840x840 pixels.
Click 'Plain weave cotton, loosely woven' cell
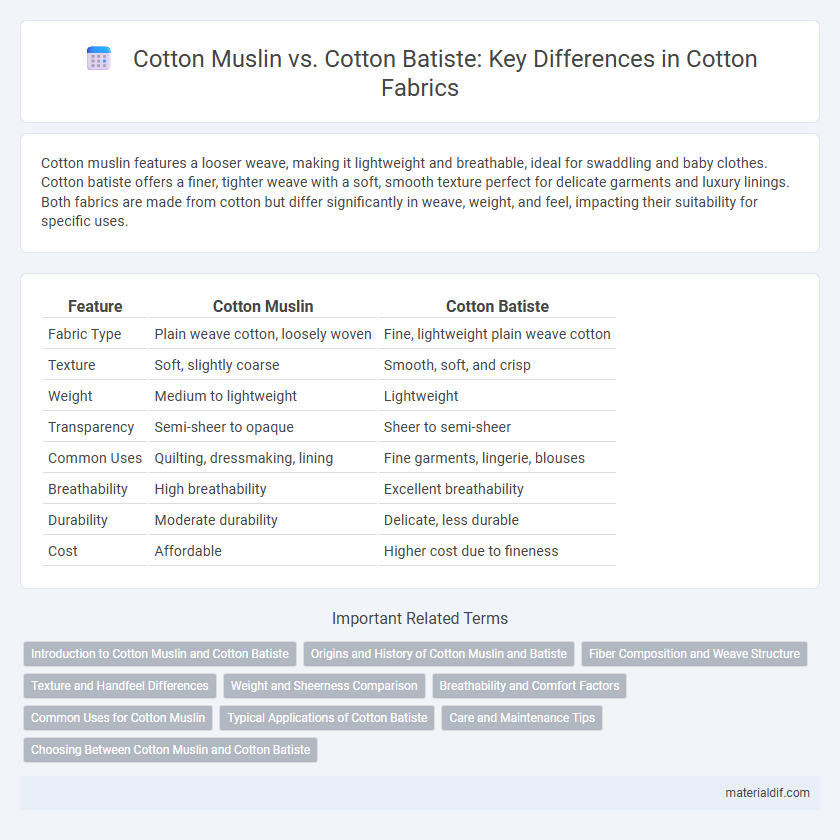pos(263,334)
